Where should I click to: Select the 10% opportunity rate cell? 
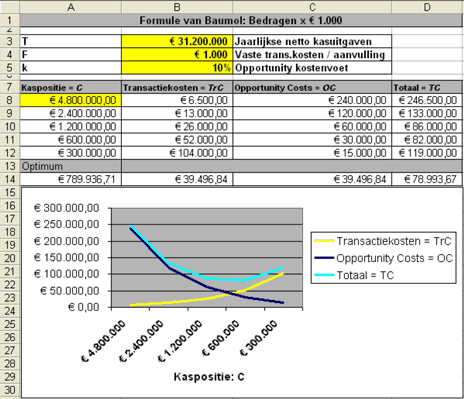(177, 68)
